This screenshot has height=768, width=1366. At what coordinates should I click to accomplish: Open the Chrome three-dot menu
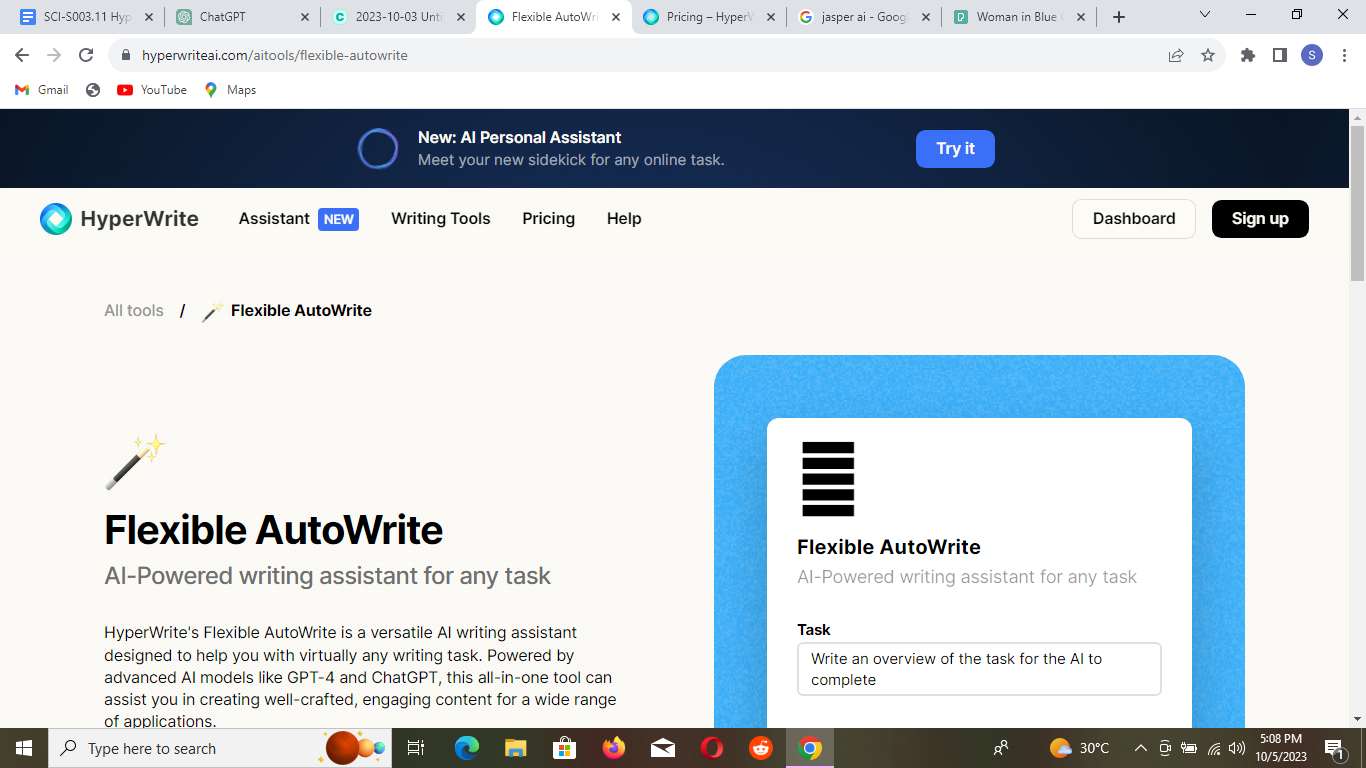(1343, 55)
